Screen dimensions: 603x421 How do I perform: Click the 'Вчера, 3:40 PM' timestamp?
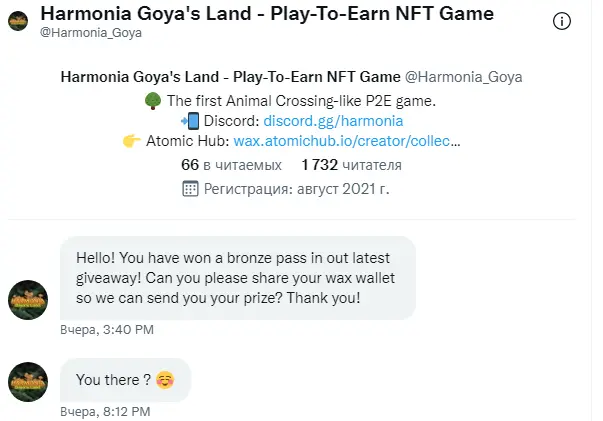tap(107, 330)
